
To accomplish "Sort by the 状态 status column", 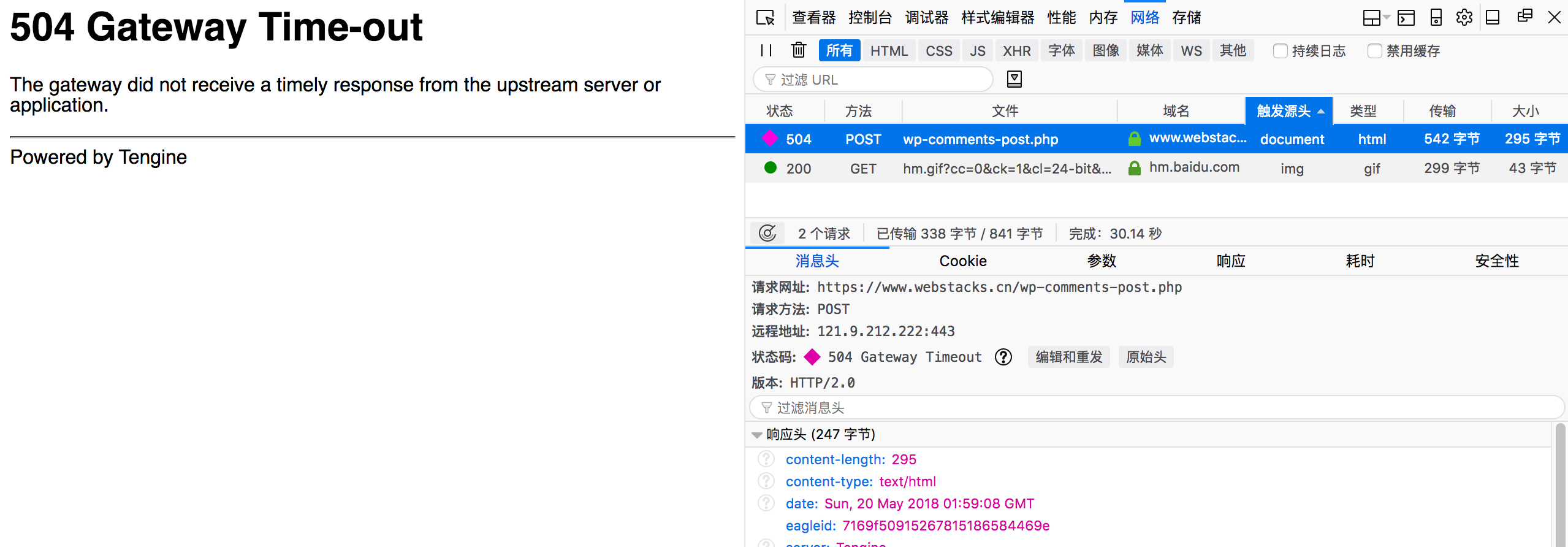I will tap(779, 111).
